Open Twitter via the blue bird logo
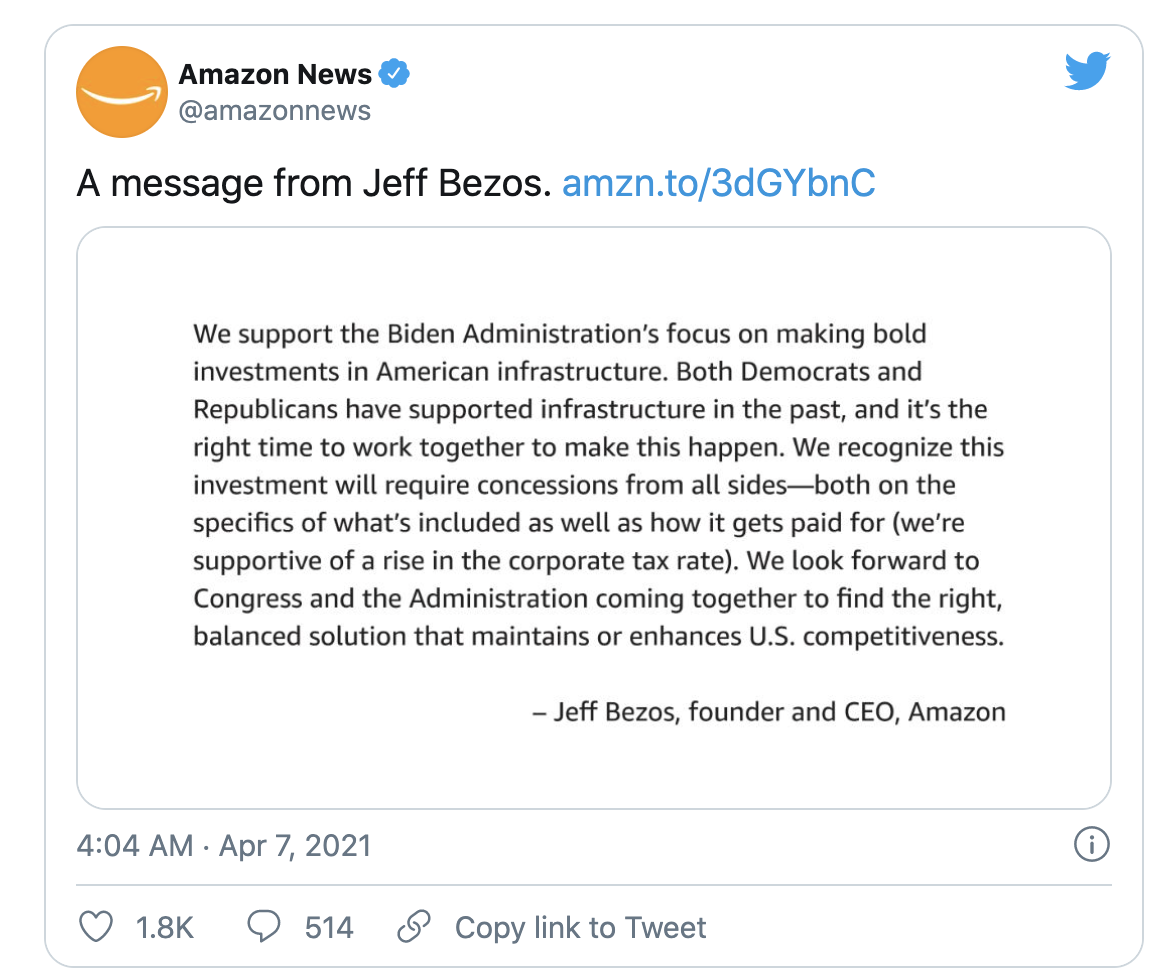 1088,72
